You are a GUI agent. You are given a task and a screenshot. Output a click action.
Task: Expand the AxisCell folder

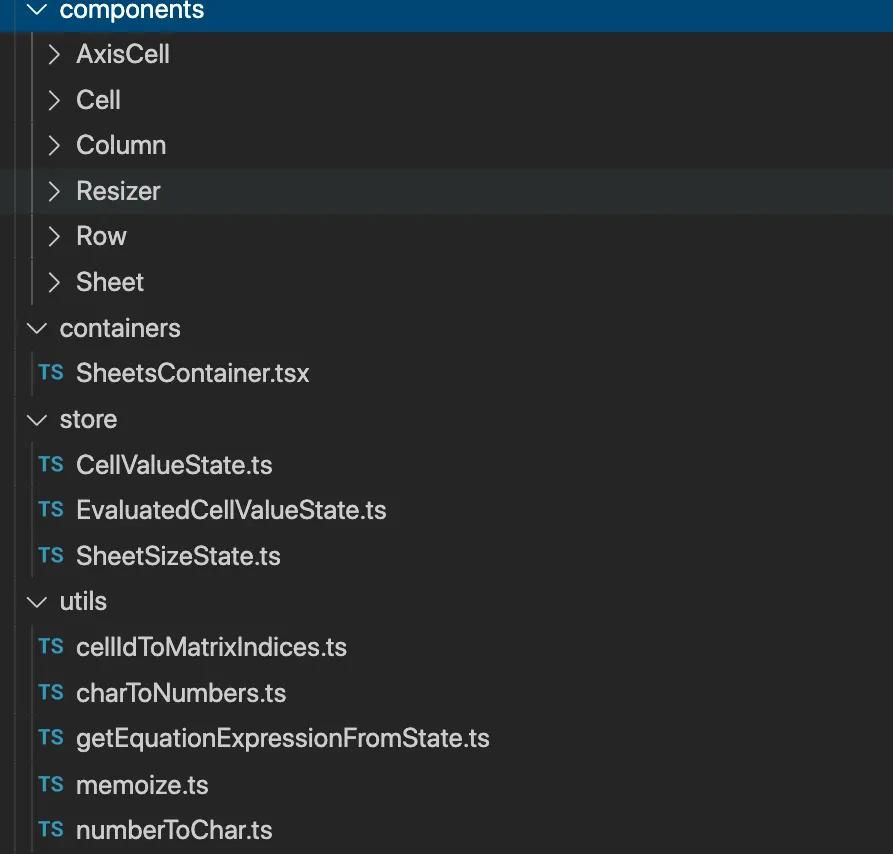pos(53,54)
